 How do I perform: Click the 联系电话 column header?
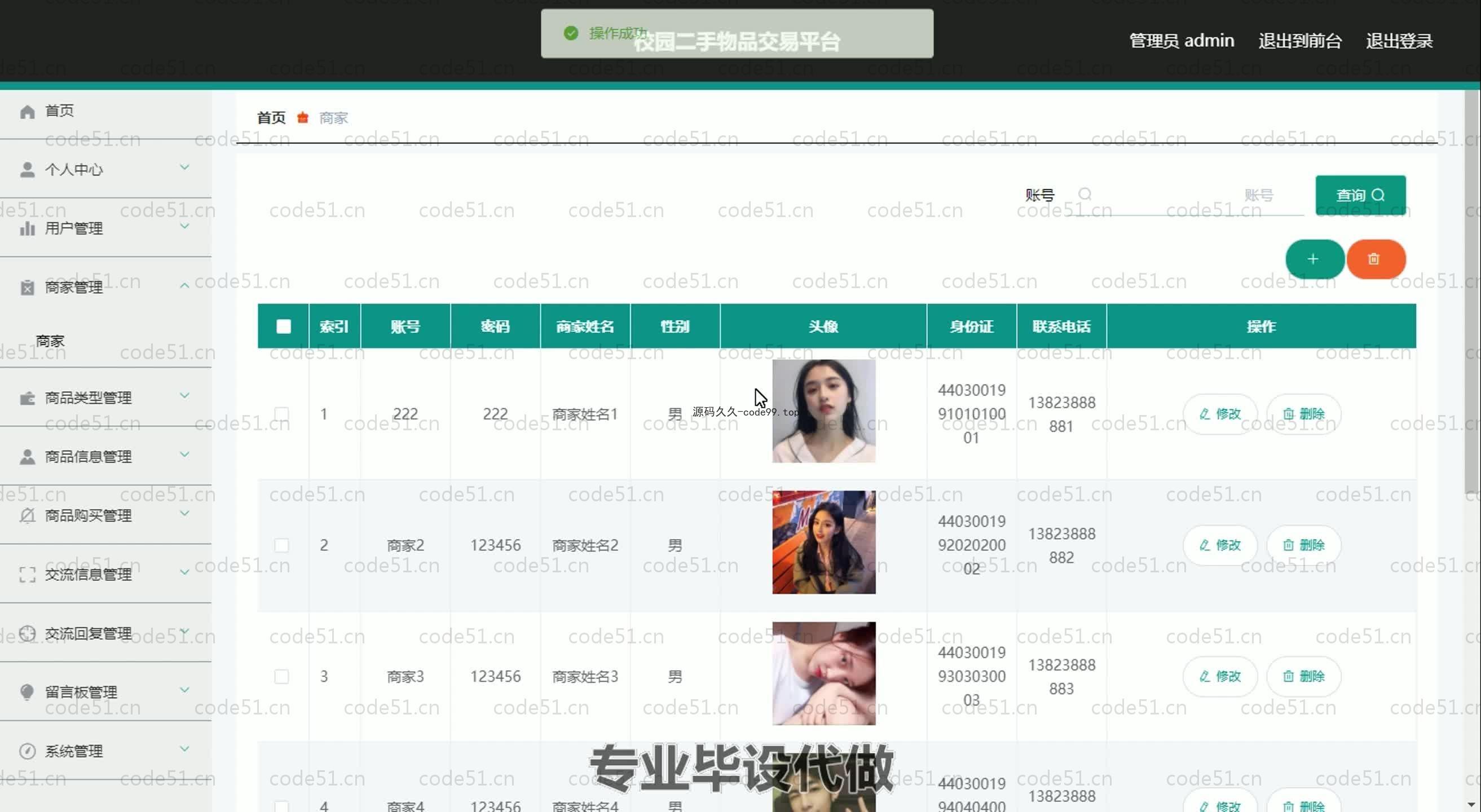[1061, 326]
